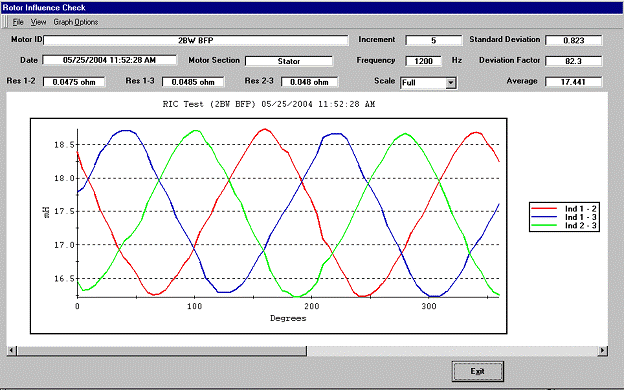624x390 pixels.
Task: Select the Motor ID field showing 2BW BFP
Action: coord(196,40)
